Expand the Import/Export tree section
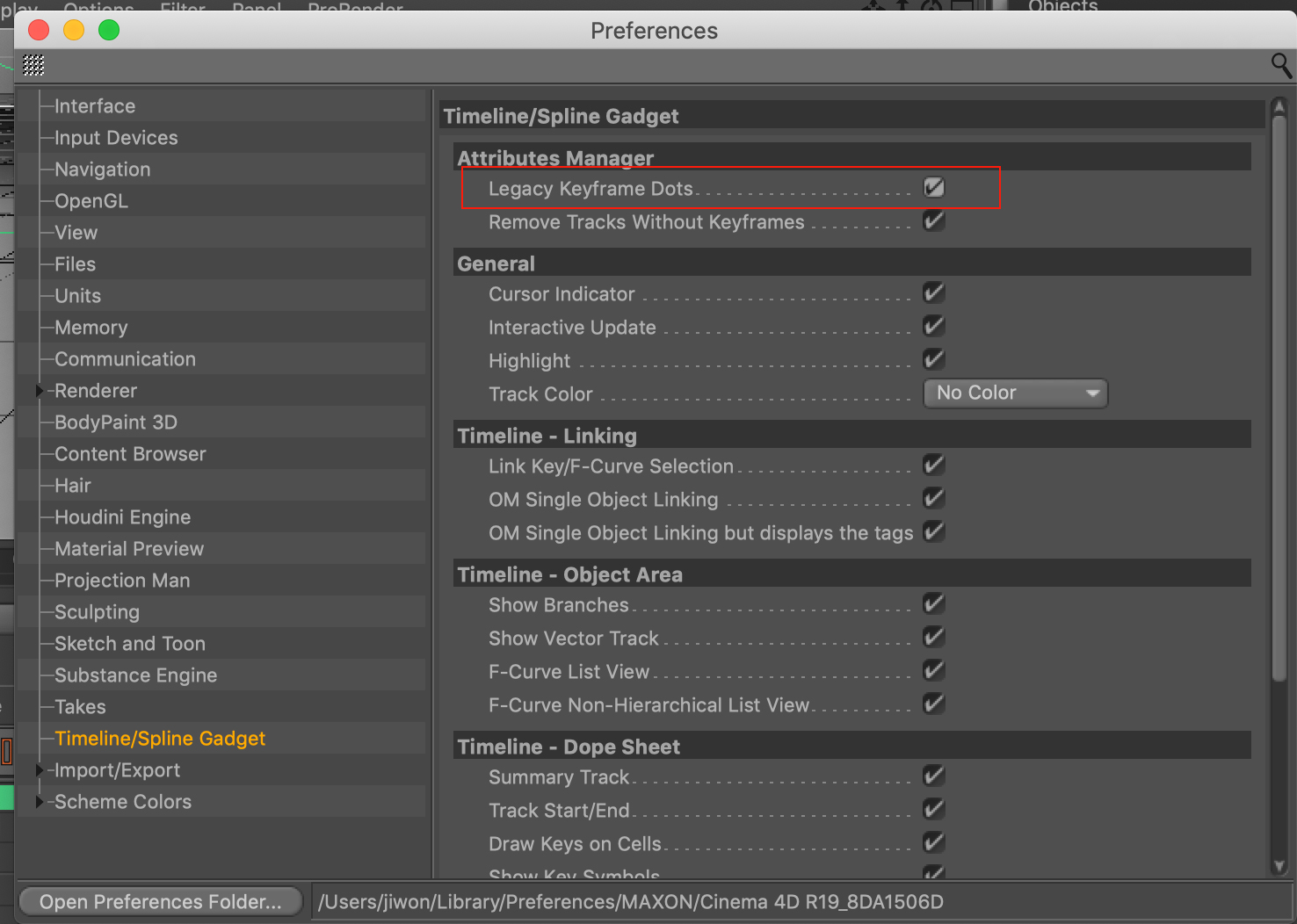 [39, 770]
